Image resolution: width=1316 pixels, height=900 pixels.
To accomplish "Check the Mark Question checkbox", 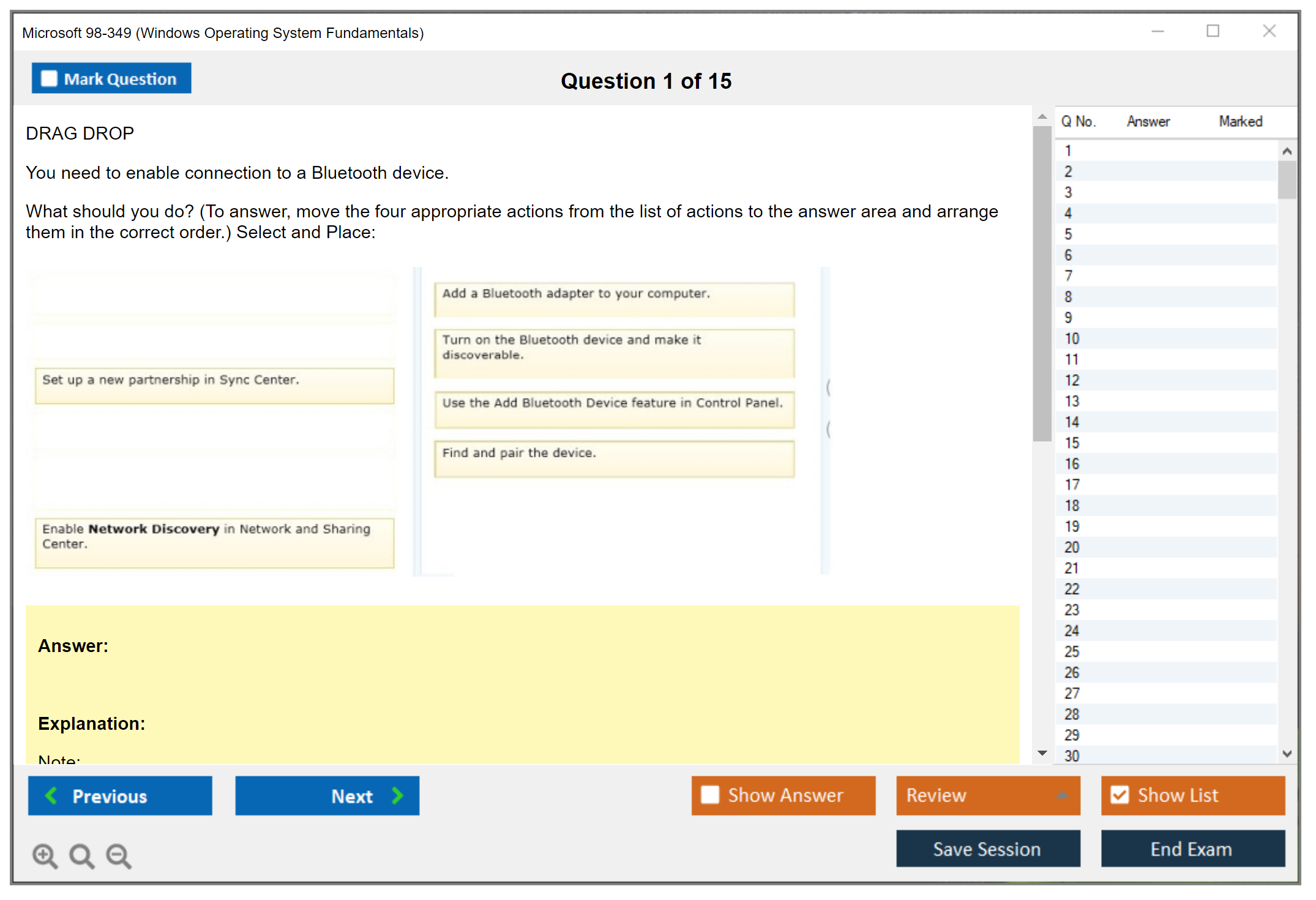I will (49, 78).
